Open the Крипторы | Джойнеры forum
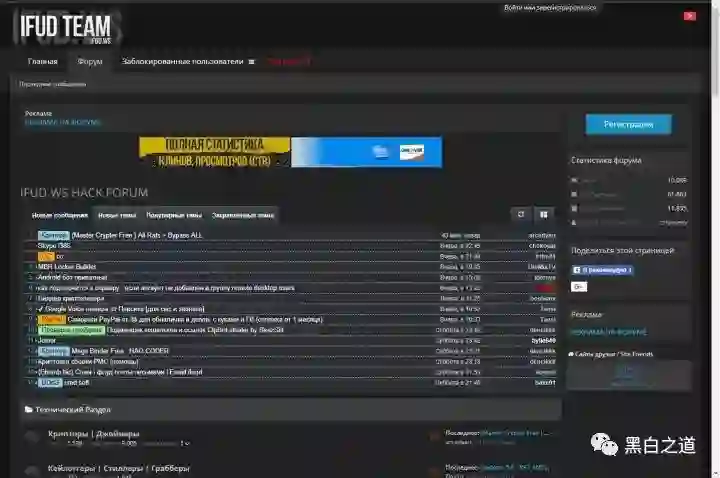The image size is (720, 478). coord(94,433)
